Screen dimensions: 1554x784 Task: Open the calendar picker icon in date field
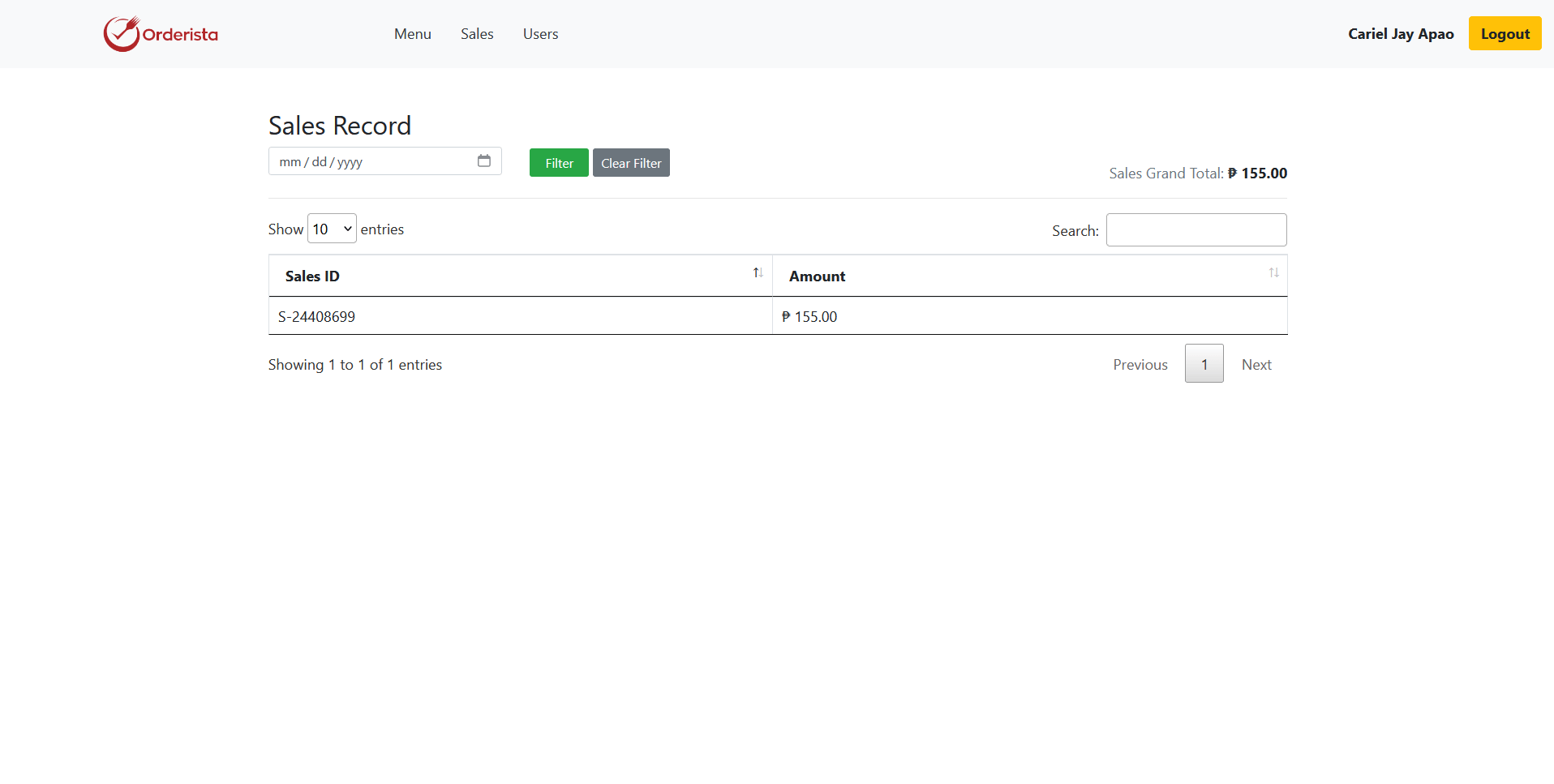(x=484, y=161)
